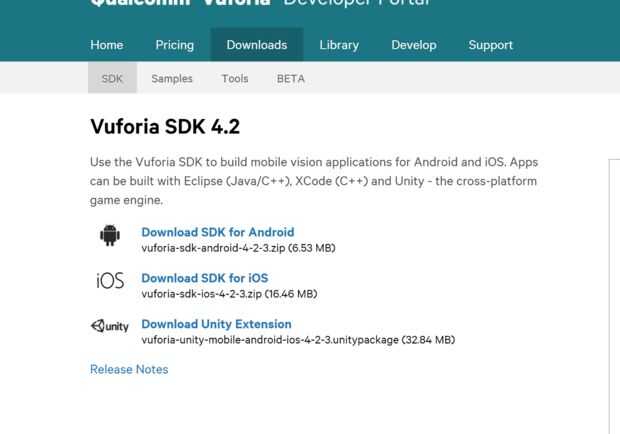Click Download SDK for Android link
Screen dimensions: 620x434
point(218,232)
